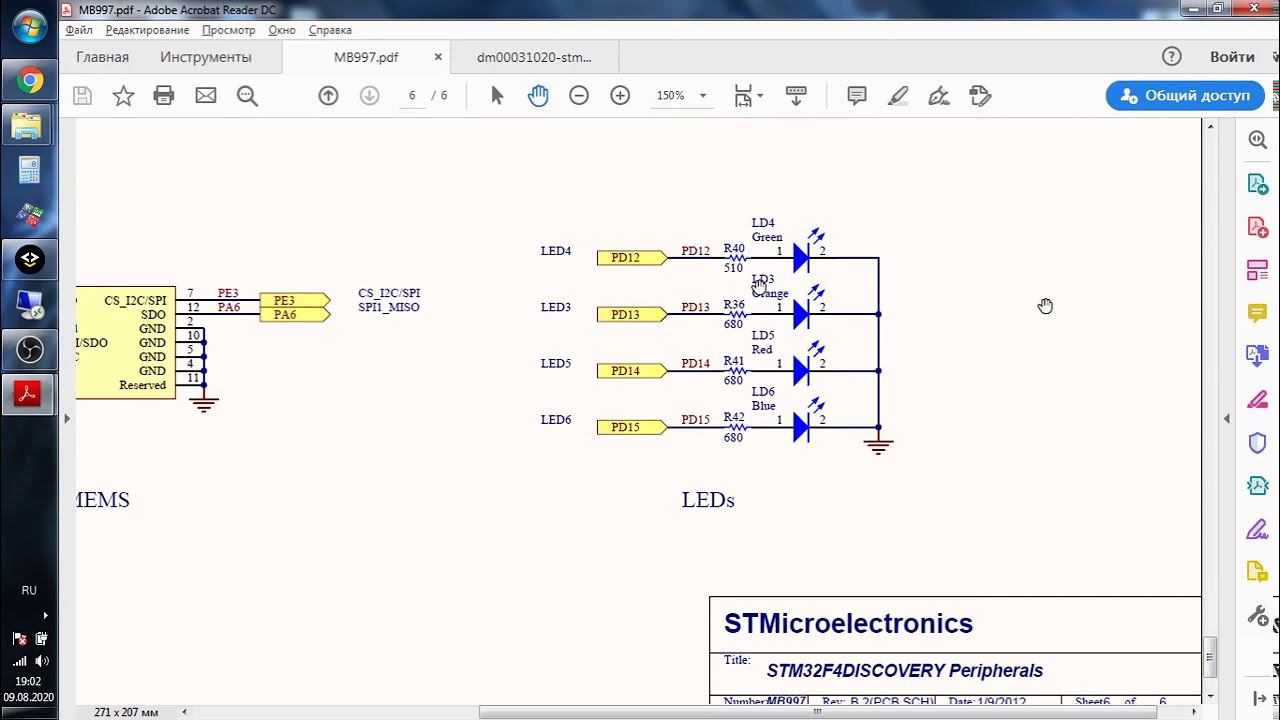Zoom out with the minus icon

(579, 96)
